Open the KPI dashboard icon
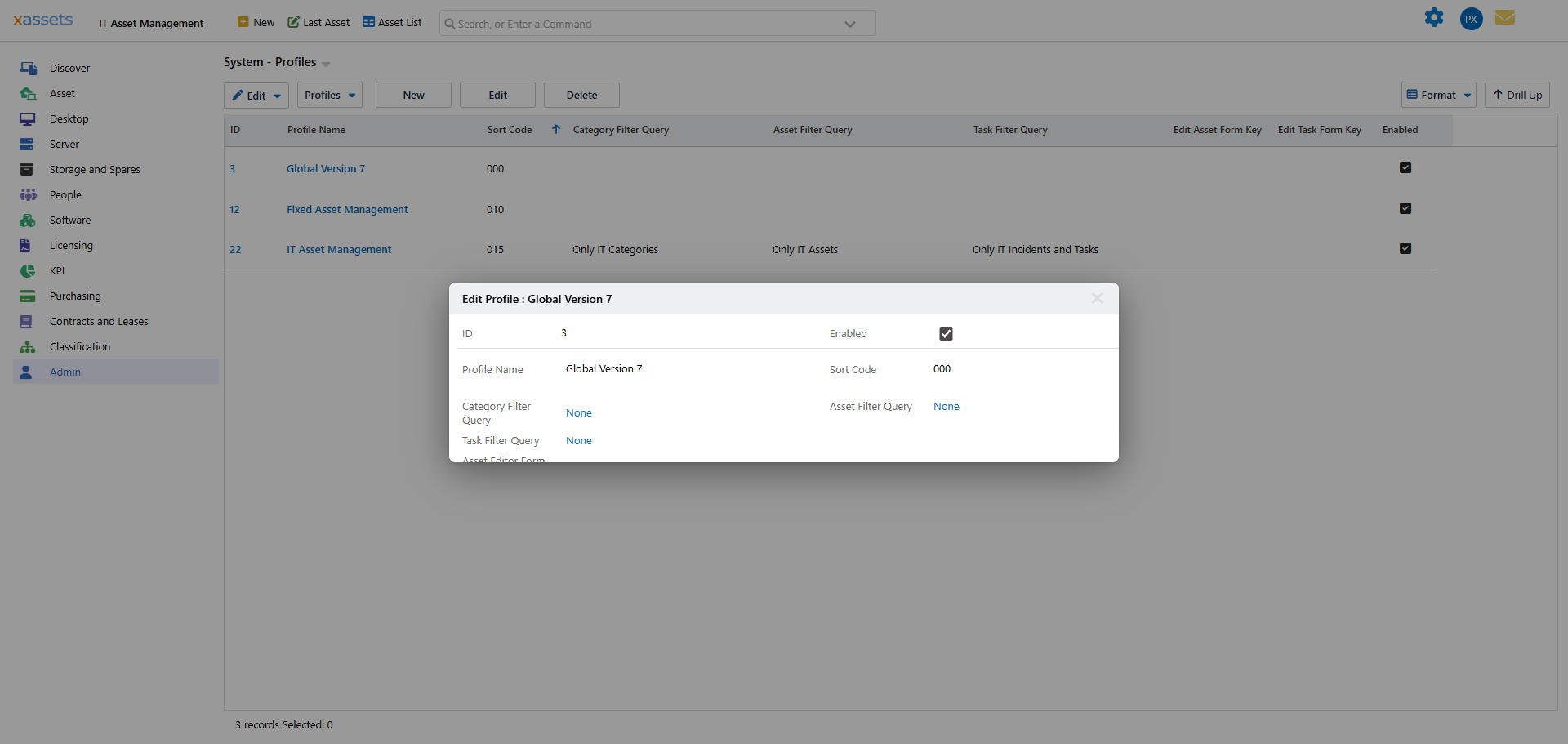The width and height of the screenshot is (1568, 744). pyautogui.click(x=29, y=270)
